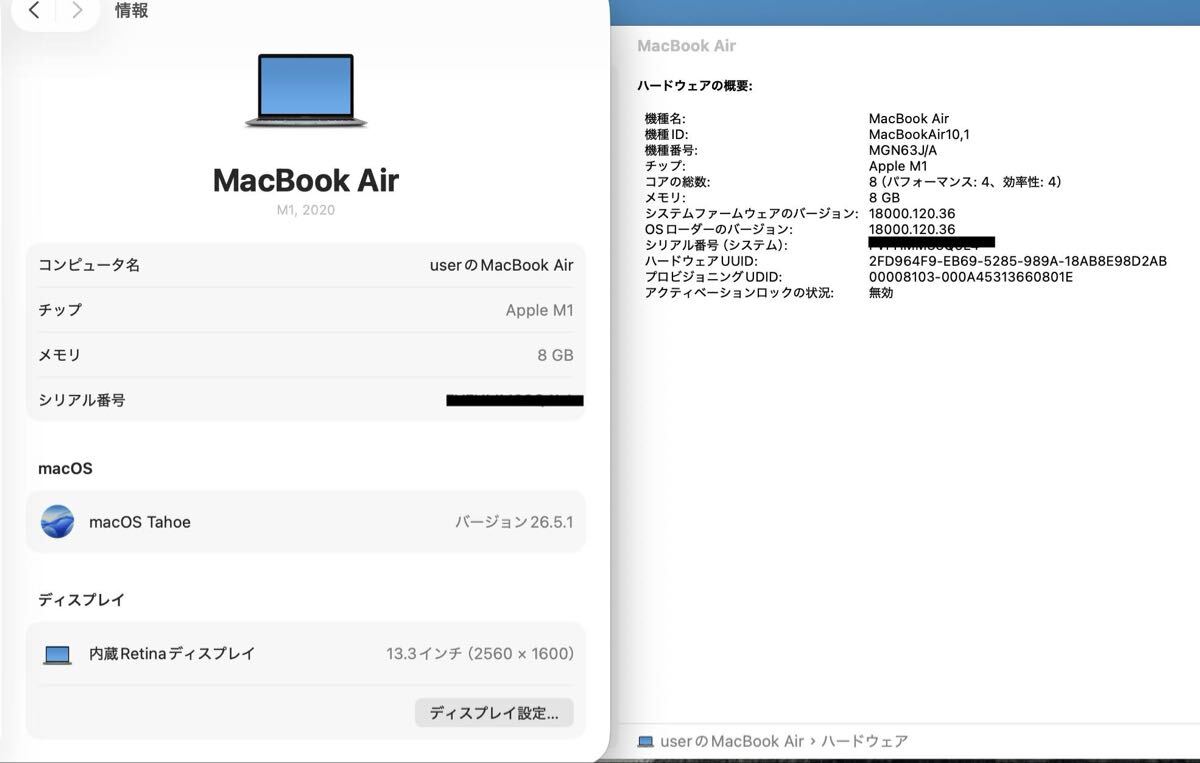Select the シリアル番号 label in info panel
Screen dimensions: 1200x763
click(x=82, y=400)
